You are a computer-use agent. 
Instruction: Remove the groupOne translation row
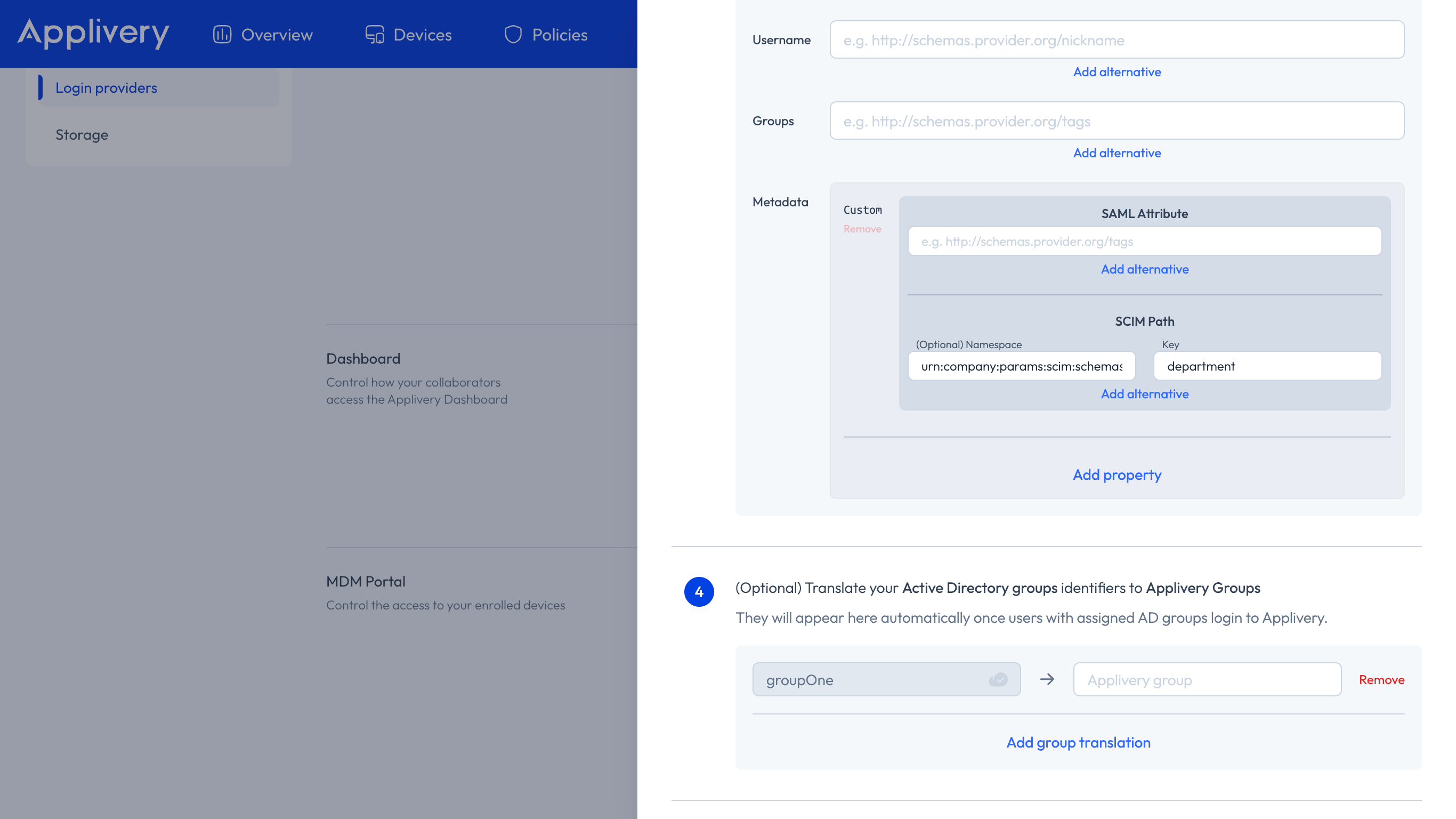tap(1381, 679)
